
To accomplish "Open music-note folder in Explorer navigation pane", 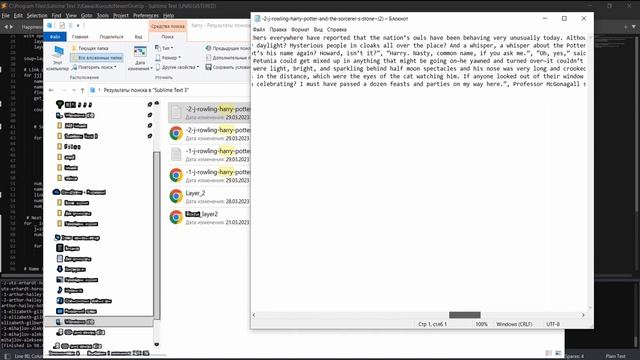I will pyautogui.click(x=71, y=290).
